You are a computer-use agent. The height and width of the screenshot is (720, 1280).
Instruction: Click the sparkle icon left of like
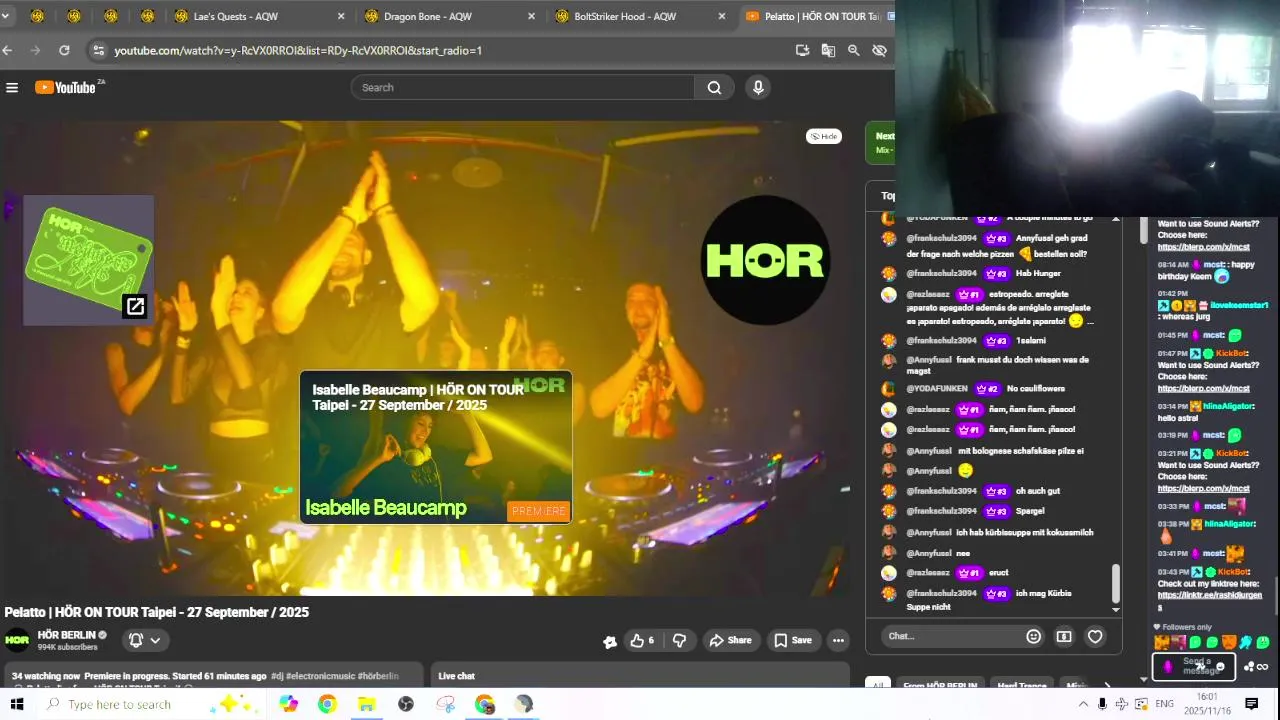click(610, 641)
